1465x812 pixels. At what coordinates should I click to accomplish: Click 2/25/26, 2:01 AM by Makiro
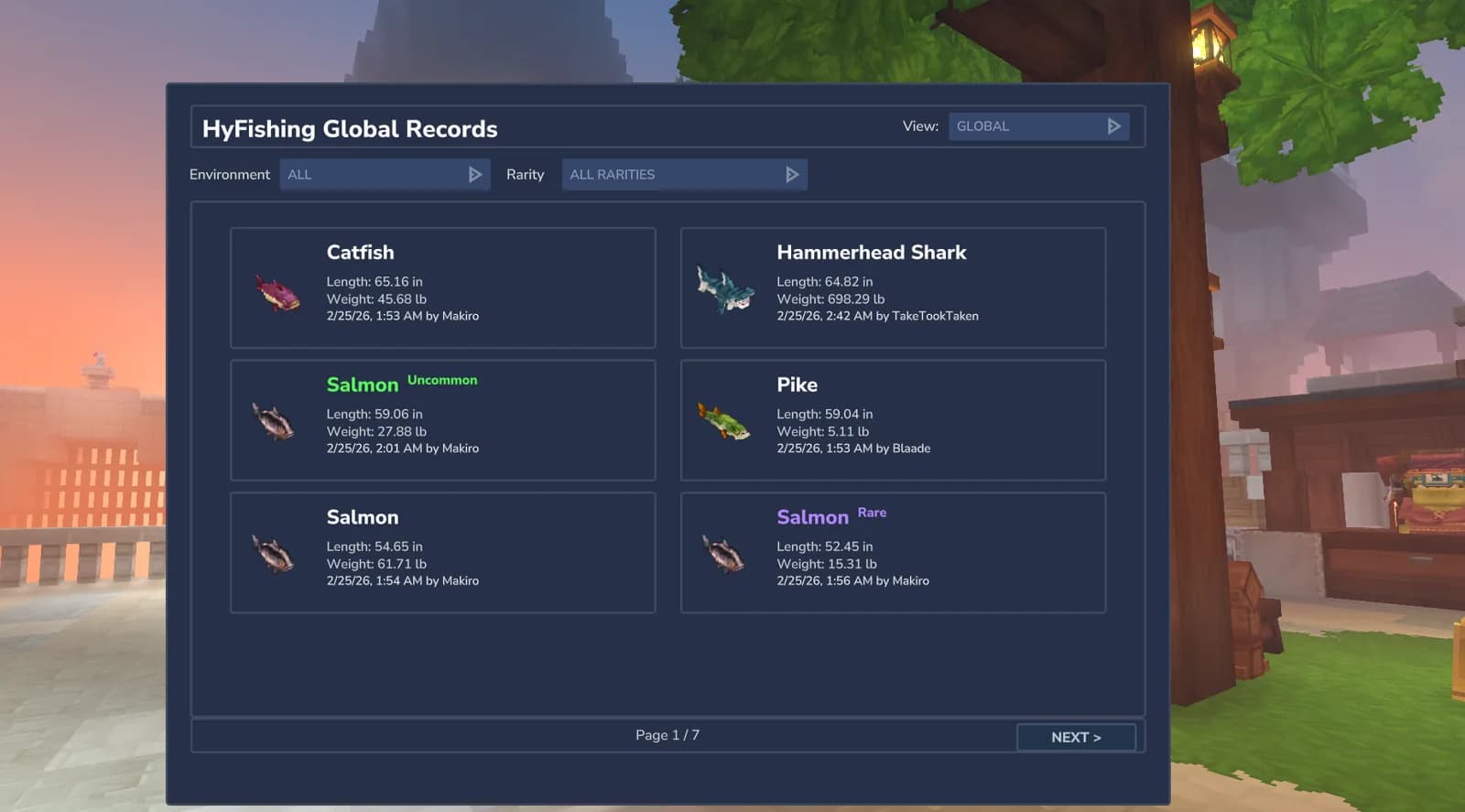pyautogui.click(x=403, y=449)
